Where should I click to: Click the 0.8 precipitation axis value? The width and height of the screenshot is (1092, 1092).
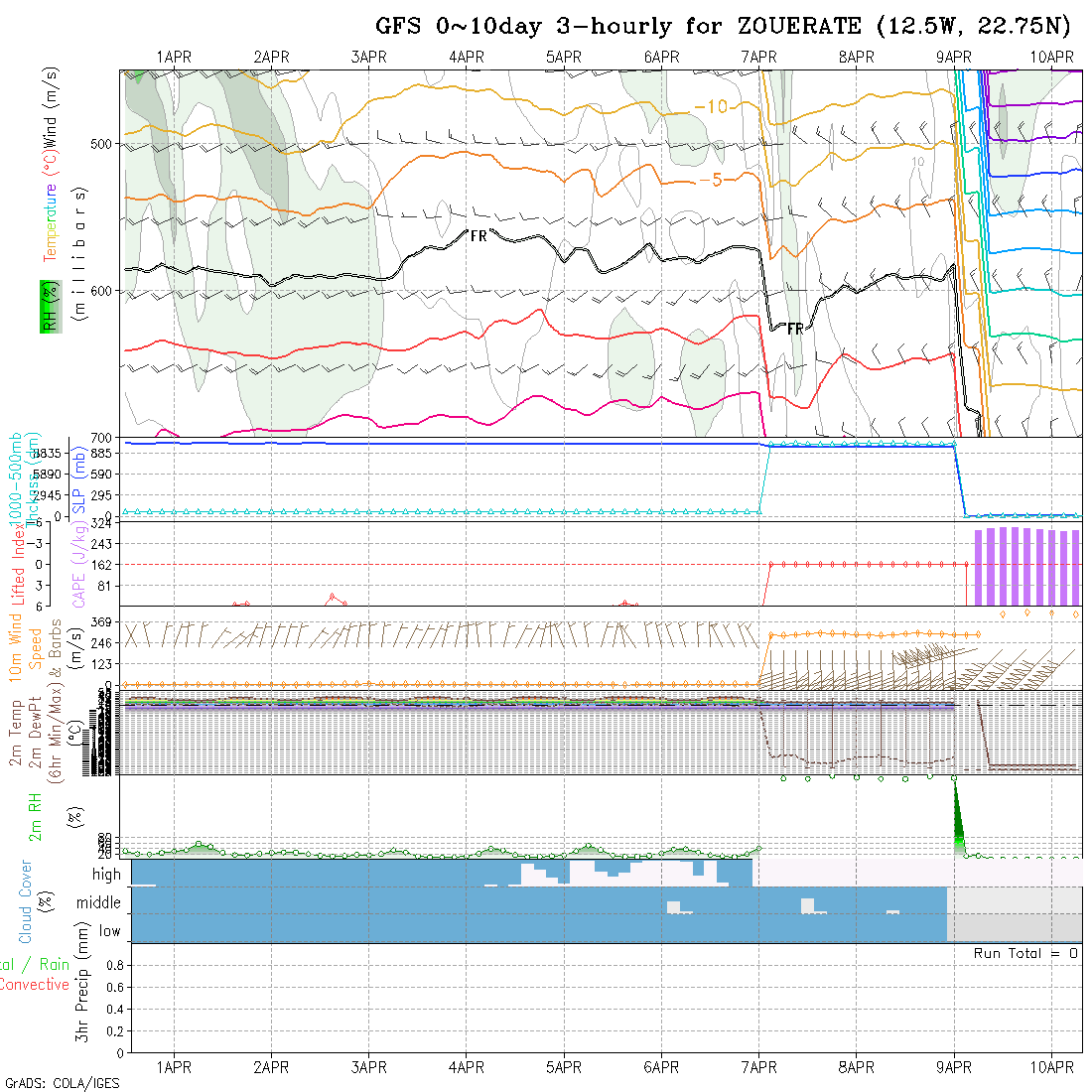pos(115,965)
